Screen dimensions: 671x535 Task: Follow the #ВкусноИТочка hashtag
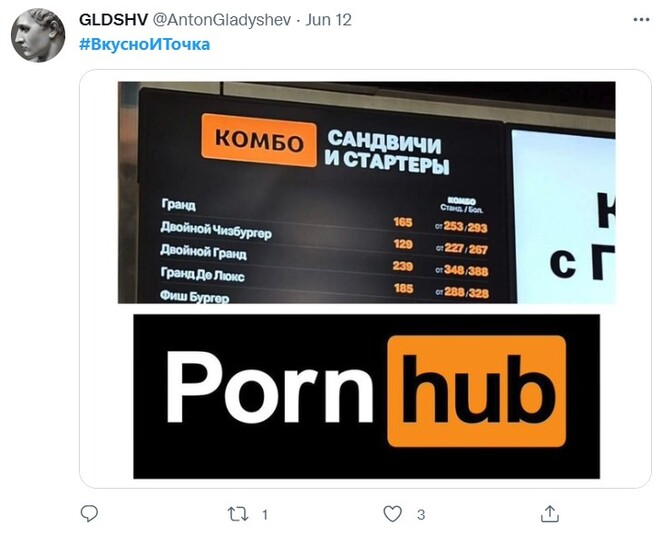click(x=145, y=45)
